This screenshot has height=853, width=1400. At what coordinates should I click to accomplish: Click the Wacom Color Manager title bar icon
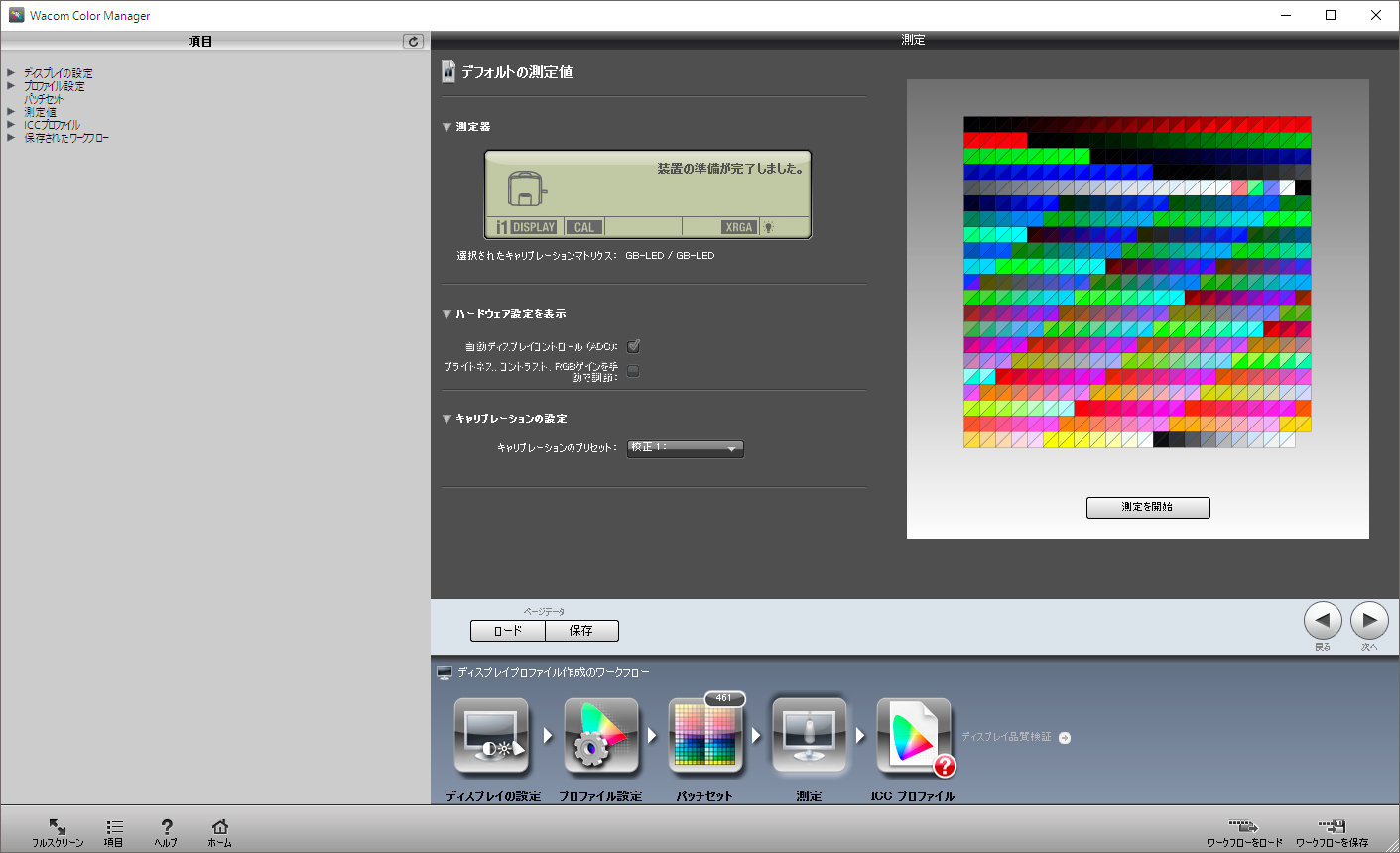pos(16,15)
